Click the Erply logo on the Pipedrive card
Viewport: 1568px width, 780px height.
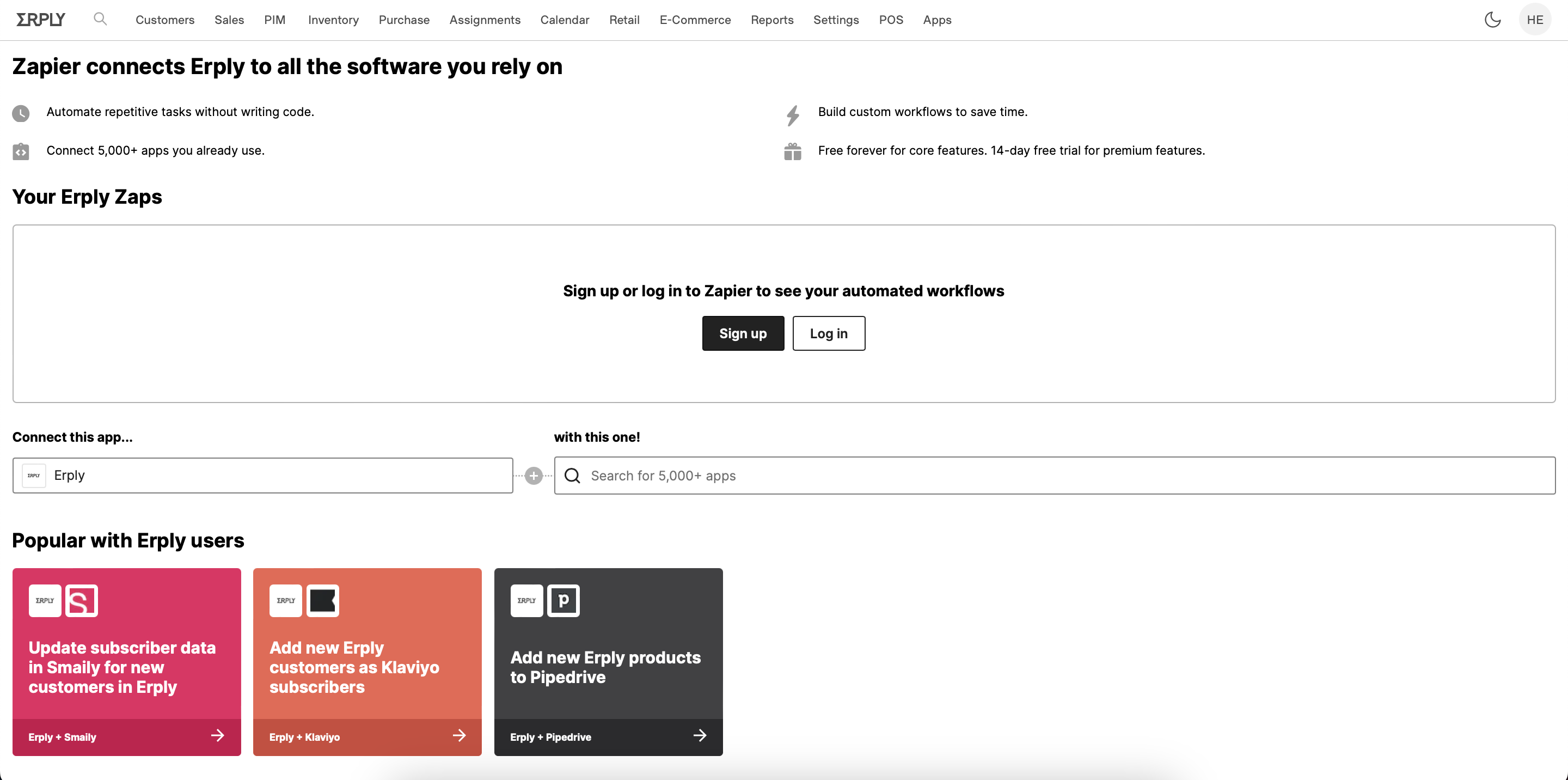click(x=527, y=601)
